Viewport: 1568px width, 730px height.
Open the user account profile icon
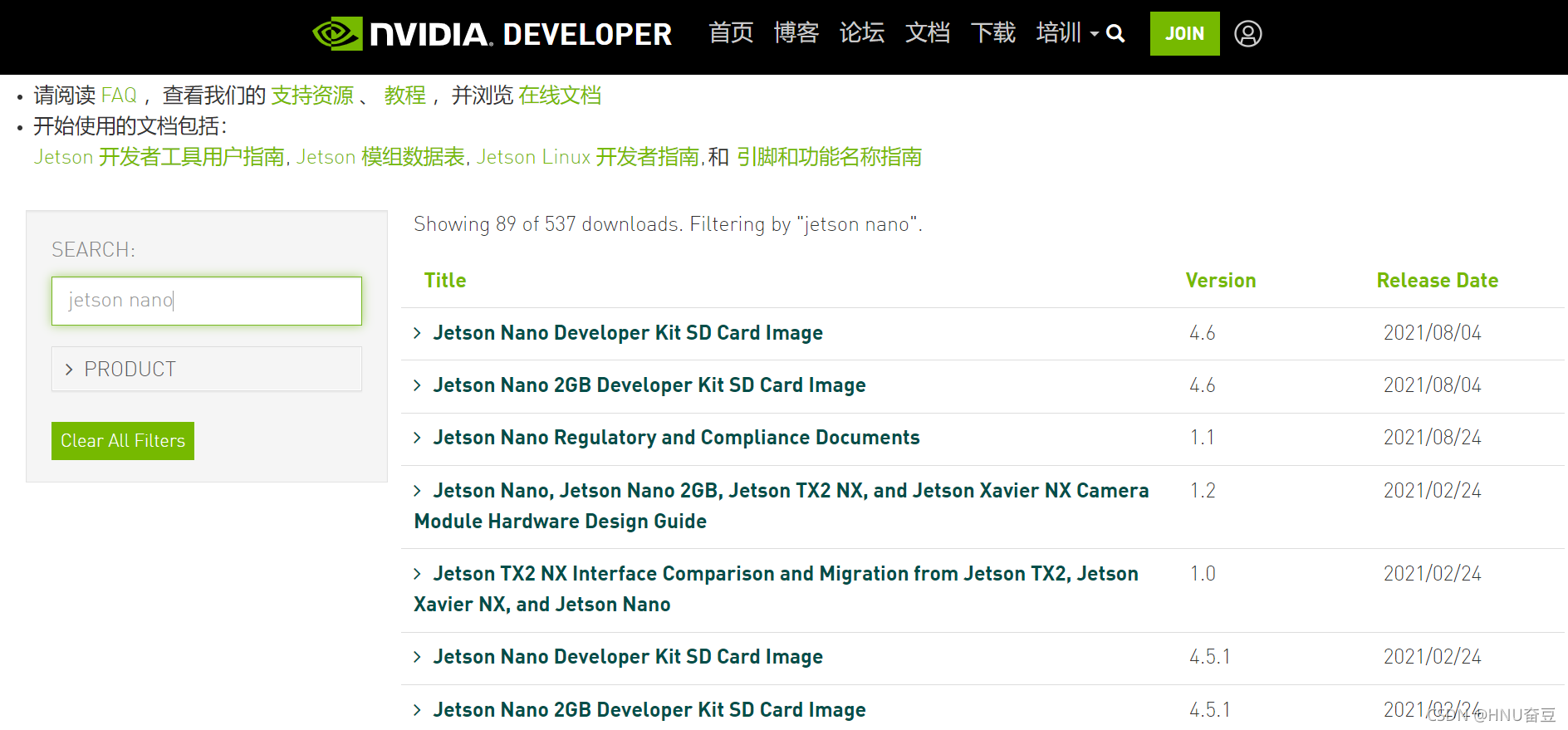point(1247,33)
